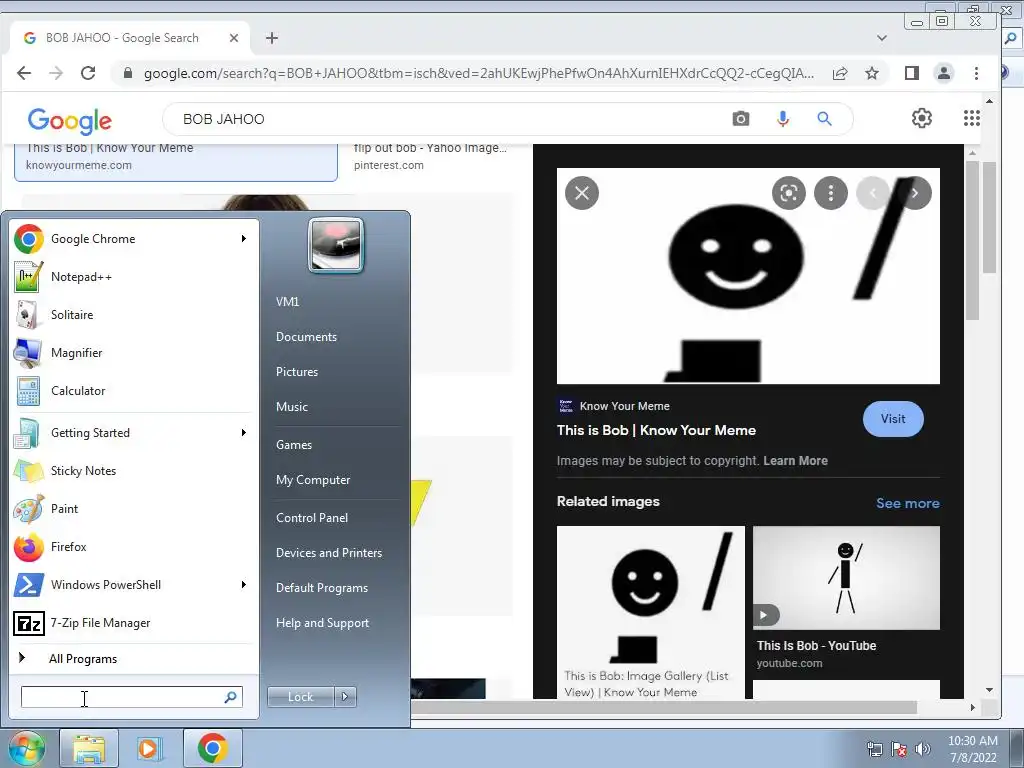Viewport: 1024px width, 768px height.
Task: Open Paint from the Start menu
Action: [x=131, y=509]
